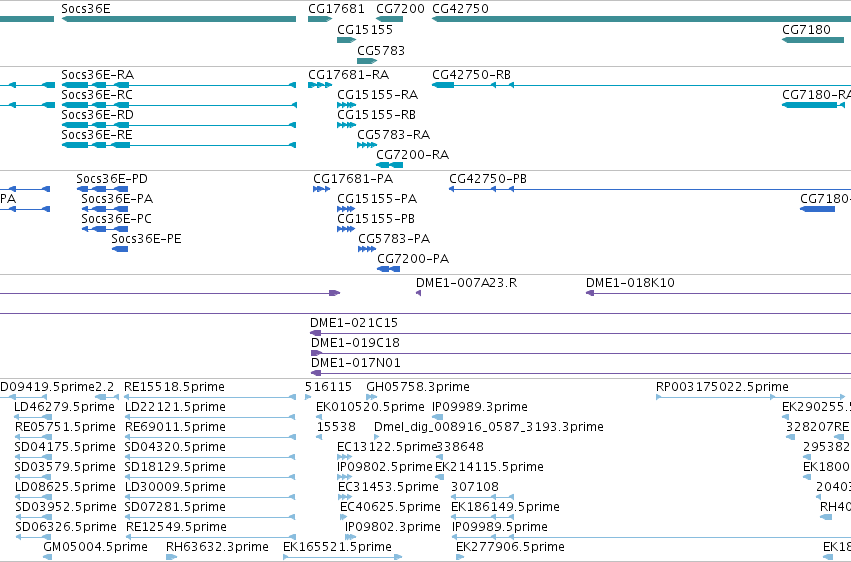Click the CG15155 gene label
The width and height of the screenshot is (851, 562).
pos(365,29)
